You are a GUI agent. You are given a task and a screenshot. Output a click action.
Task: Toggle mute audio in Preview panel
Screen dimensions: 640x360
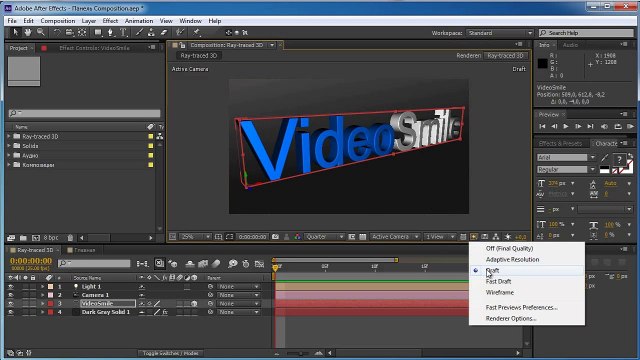pos(604,127)
